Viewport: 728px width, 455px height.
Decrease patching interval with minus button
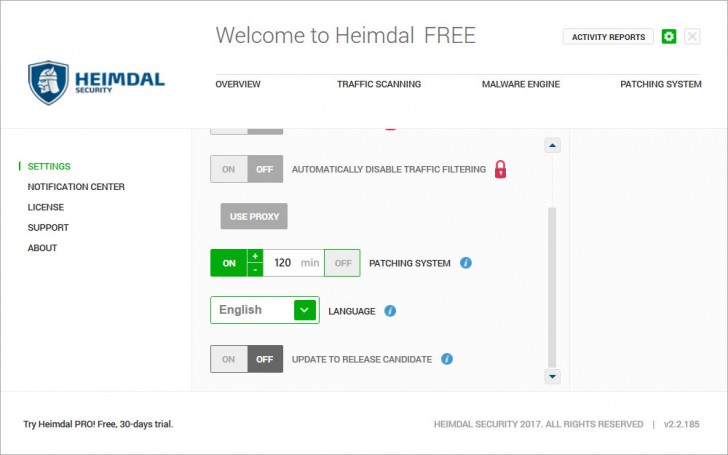(255, 270)
